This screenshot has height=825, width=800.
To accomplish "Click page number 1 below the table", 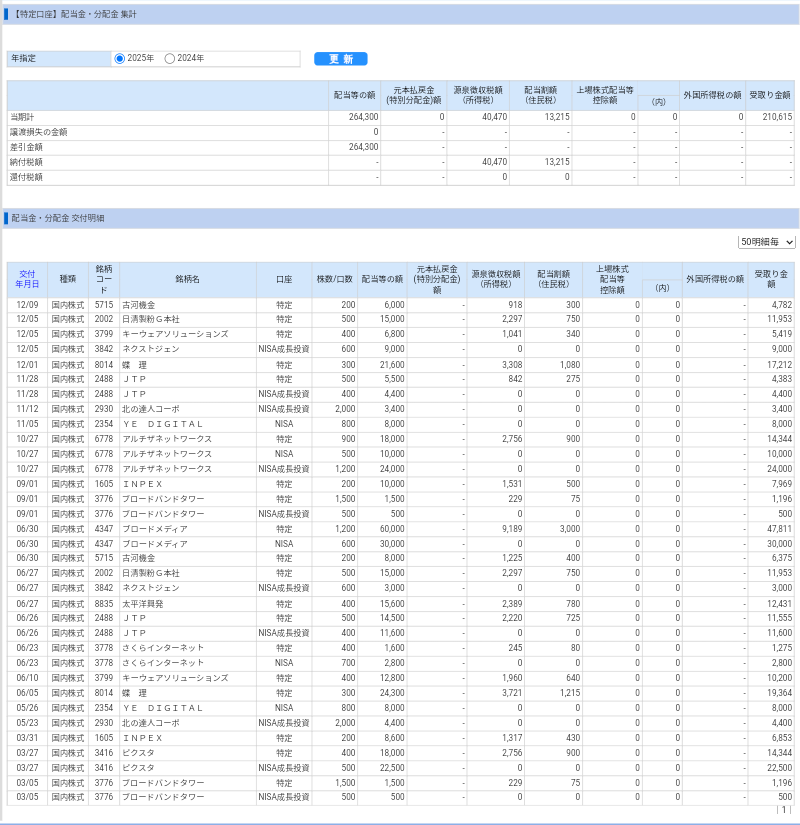I will tap(784, 810).
